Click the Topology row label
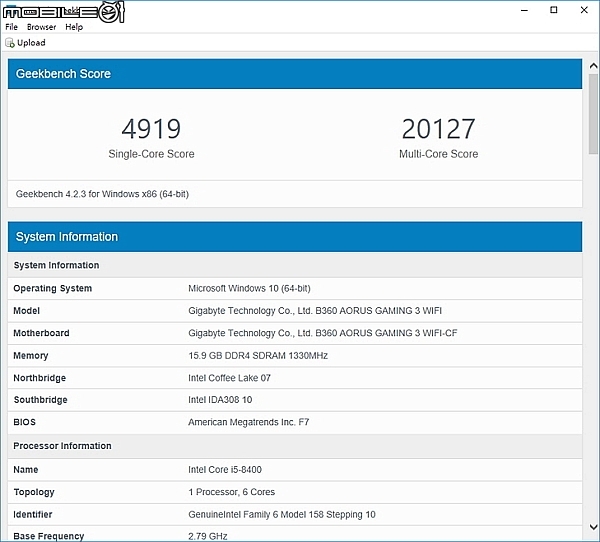This screenshot has height=542, width=600. pyautogui.click(x=34, y=492)
